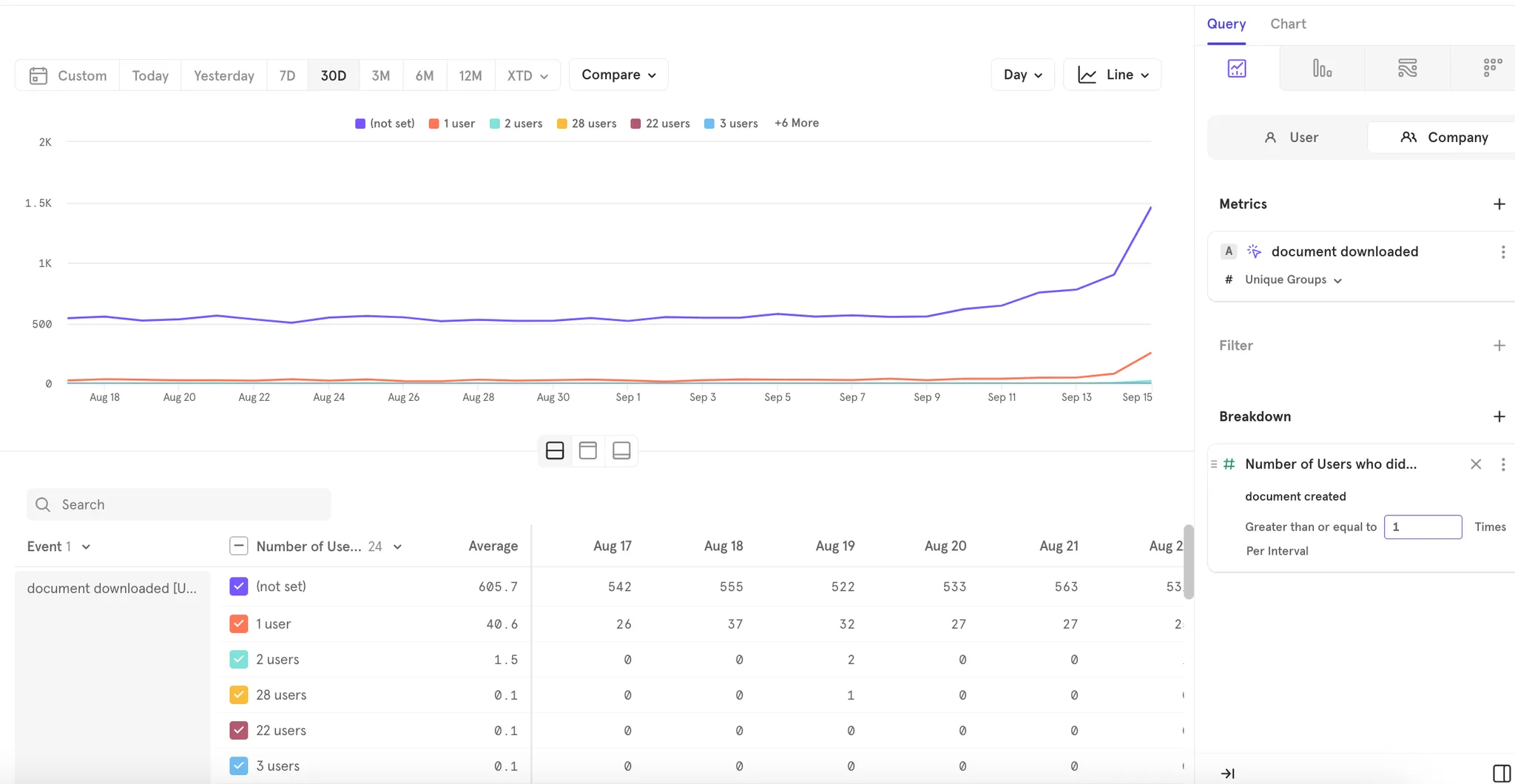Open the Day interval dropdown

click(x=1022, y=75)
